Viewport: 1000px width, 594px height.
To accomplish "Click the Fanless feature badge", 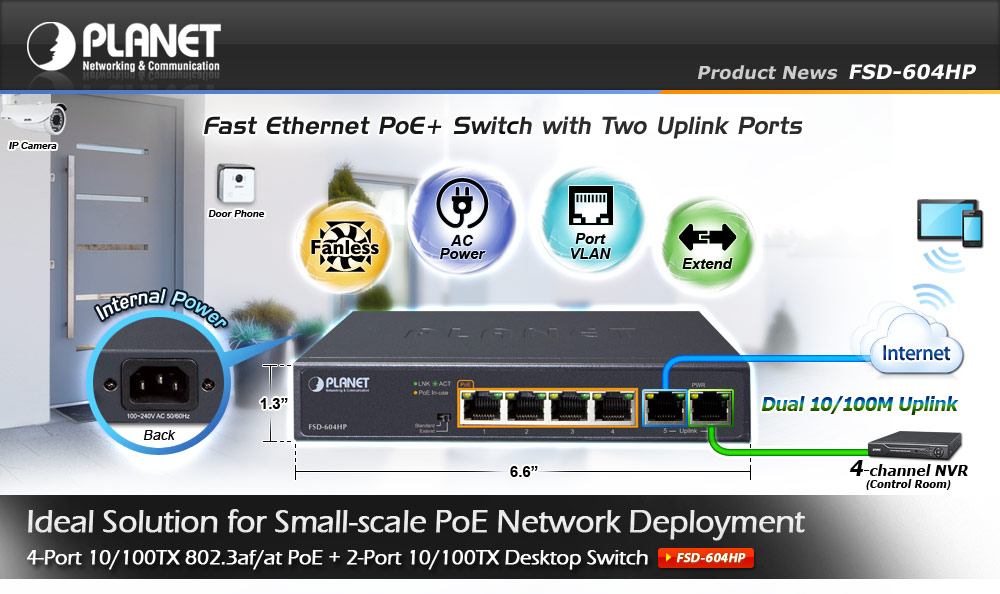I will (x=344, y=247).
